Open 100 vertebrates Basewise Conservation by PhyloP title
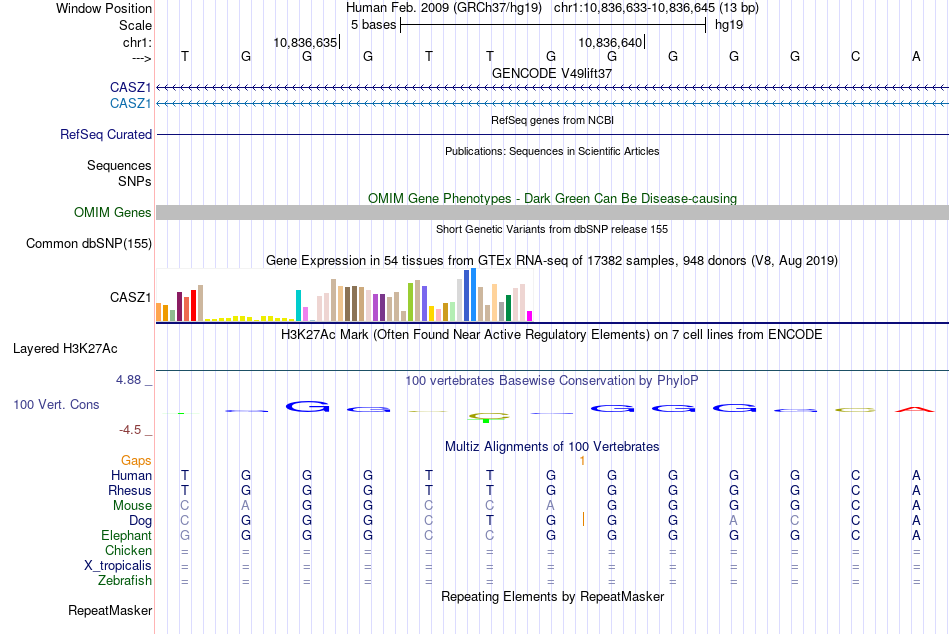 tap(552, 381)
